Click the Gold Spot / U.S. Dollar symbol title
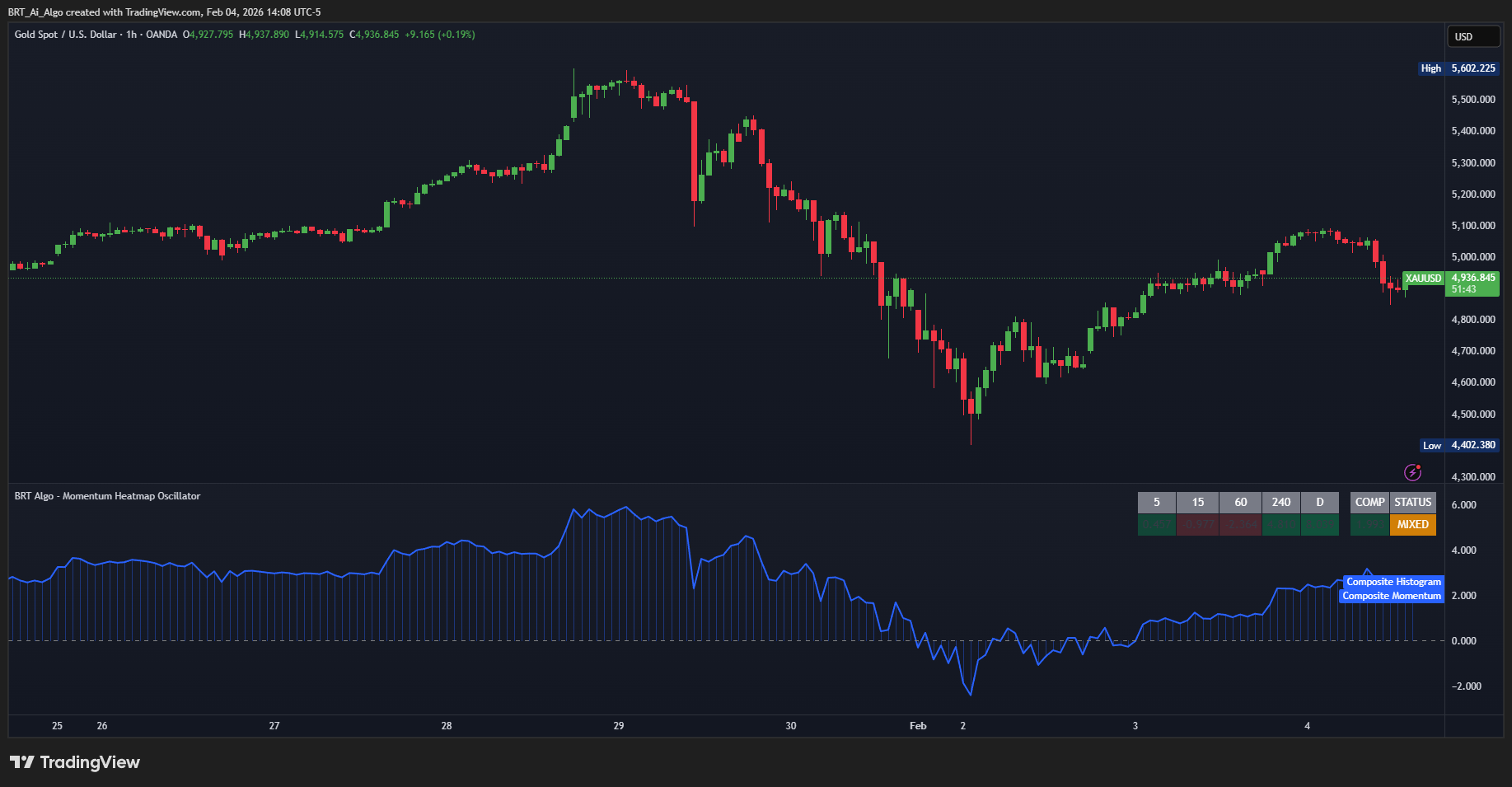The height and width of the screenshot is (787, 1512). pyautogui.click(x=66, y=35)
